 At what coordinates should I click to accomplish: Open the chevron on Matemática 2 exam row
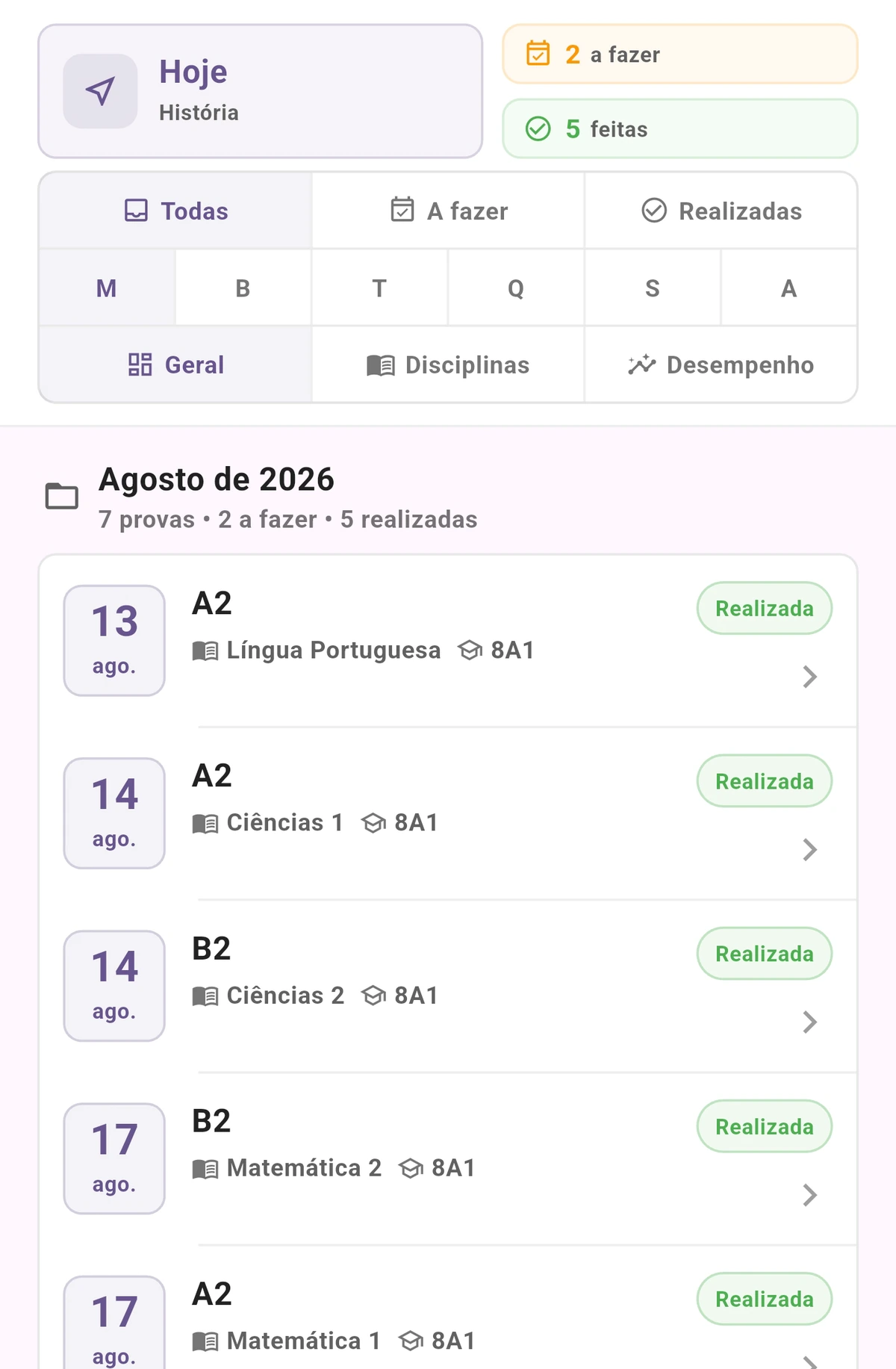[x=810, y=1195]
